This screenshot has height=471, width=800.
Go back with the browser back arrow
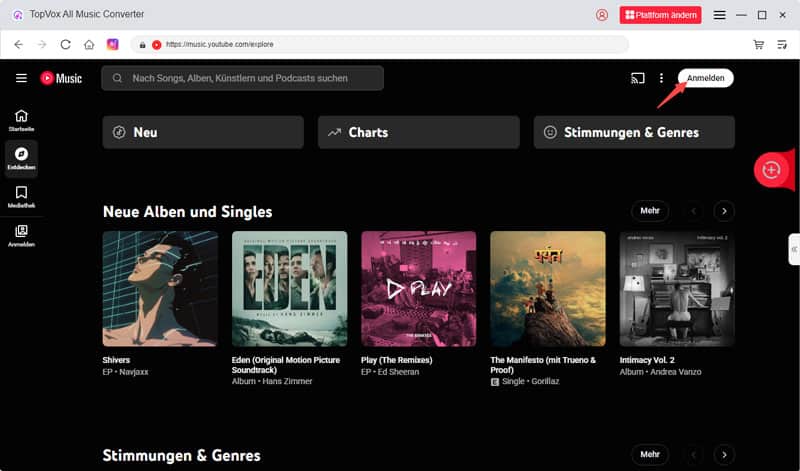coord(18,44)
